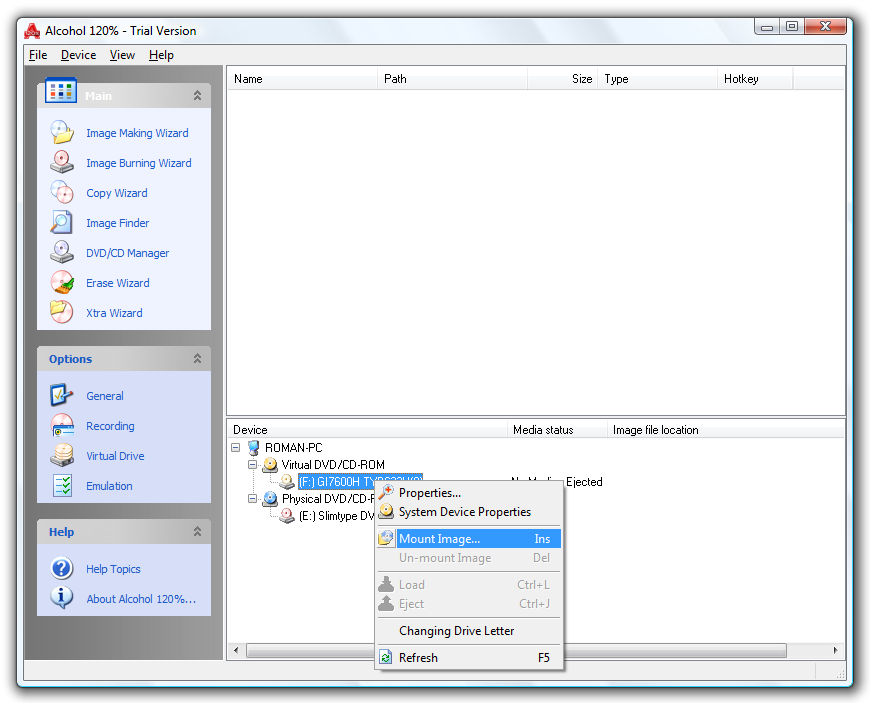Viewport: 870px width, 703px height.
Task: Open the Device menu
Action: click(x=78, y=55)
